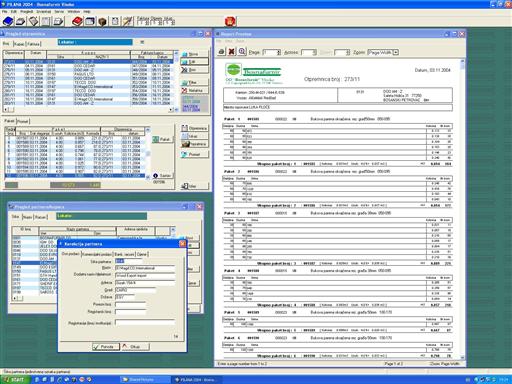
Task: Click the red exit icon in main toolbar
Action: (x=230, y=22)
